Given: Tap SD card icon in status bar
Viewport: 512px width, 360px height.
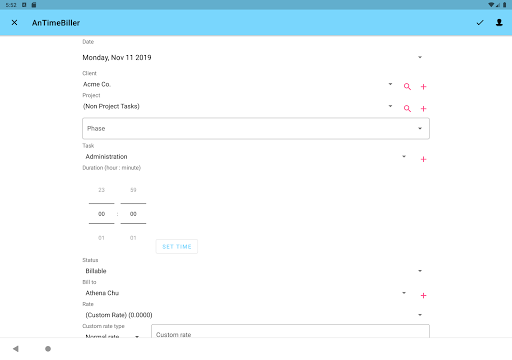Looking at the screenshot, I should click(34, 5).
